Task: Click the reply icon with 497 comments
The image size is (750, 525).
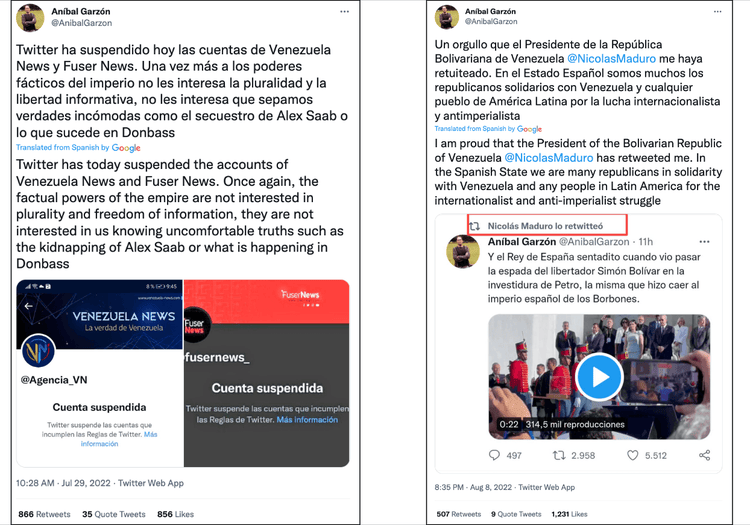Action: pos(494,455)
